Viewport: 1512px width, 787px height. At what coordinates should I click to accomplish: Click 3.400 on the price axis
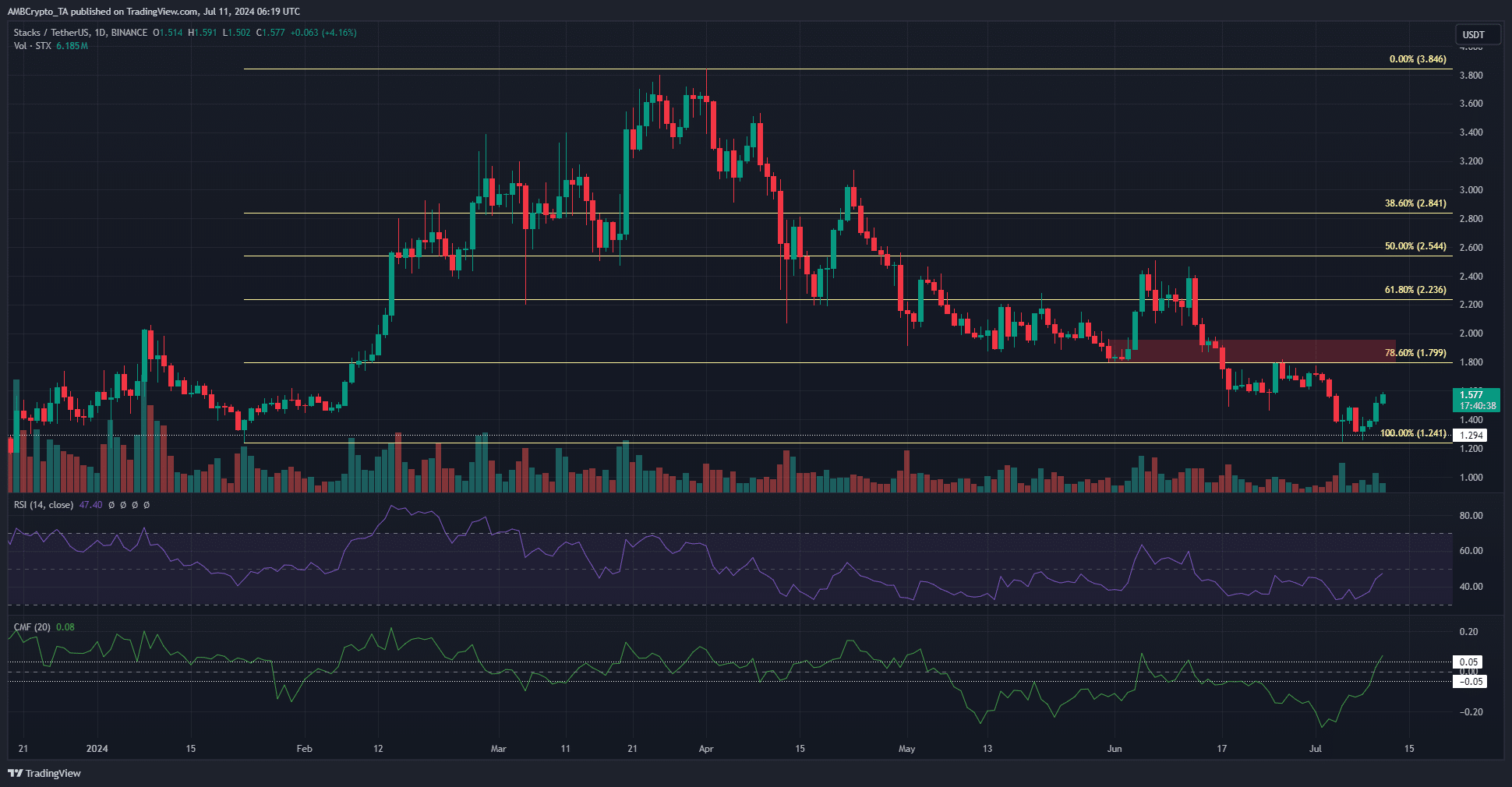1471,132
